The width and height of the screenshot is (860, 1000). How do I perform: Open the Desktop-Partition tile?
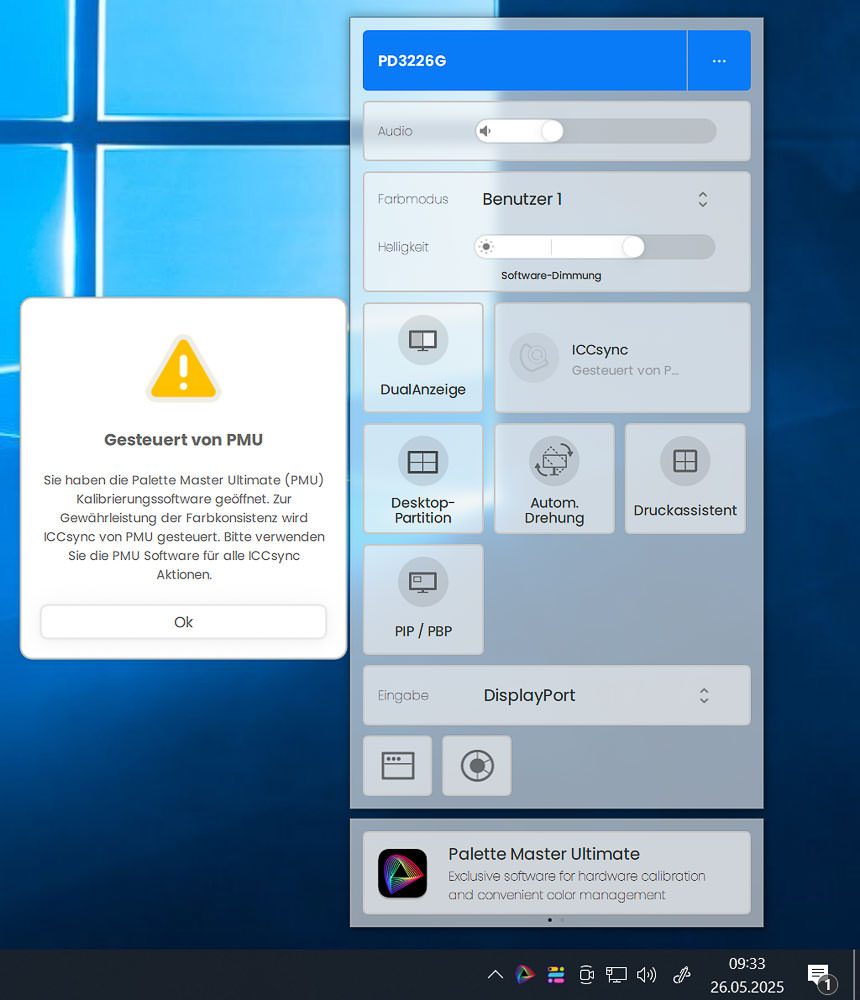[x=423, y=478]
